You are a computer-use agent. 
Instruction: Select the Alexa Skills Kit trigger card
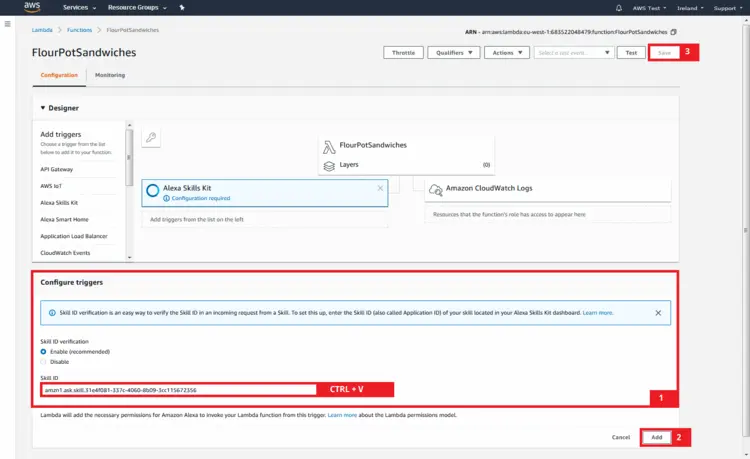[265, 193]
